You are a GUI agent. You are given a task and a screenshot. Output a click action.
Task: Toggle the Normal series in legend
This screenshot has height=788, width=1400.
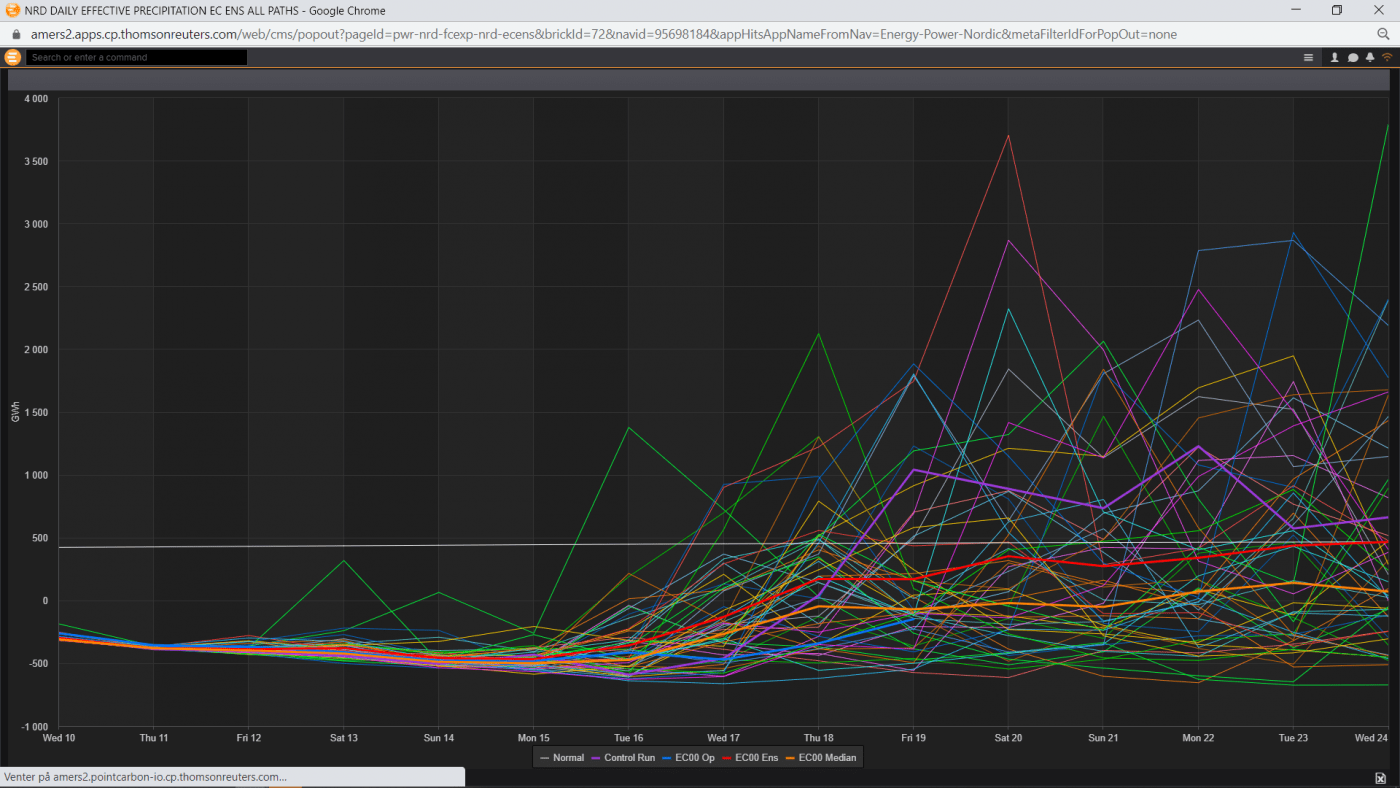tap(562, 758)
